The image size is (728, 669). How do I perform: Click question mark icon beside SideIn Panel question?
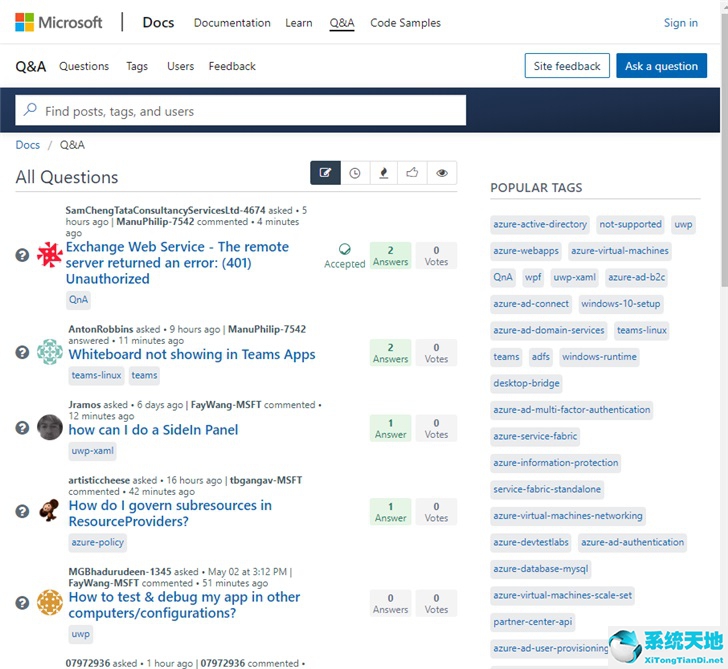point(22,428)
